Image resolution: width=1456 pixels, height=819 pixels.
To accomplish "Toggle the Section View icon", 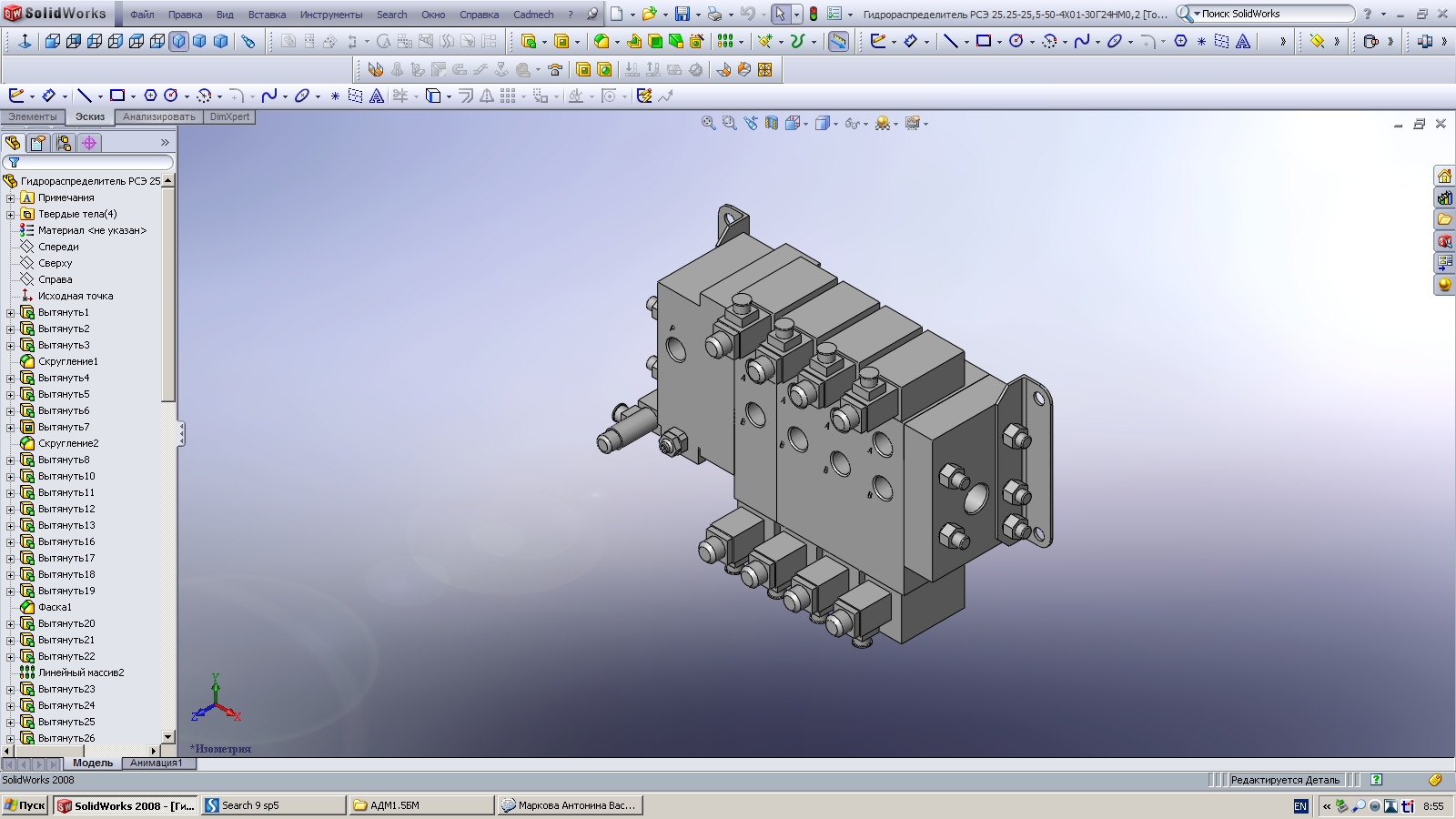I will tap(772, 123).
